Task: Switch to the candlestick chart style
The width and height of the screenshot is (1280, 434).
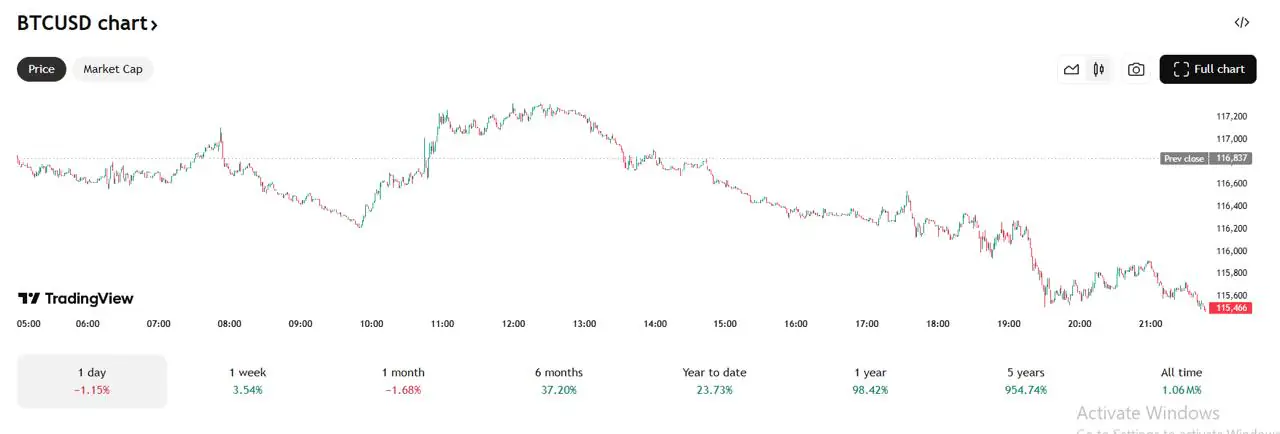Action: point(1099,69)
